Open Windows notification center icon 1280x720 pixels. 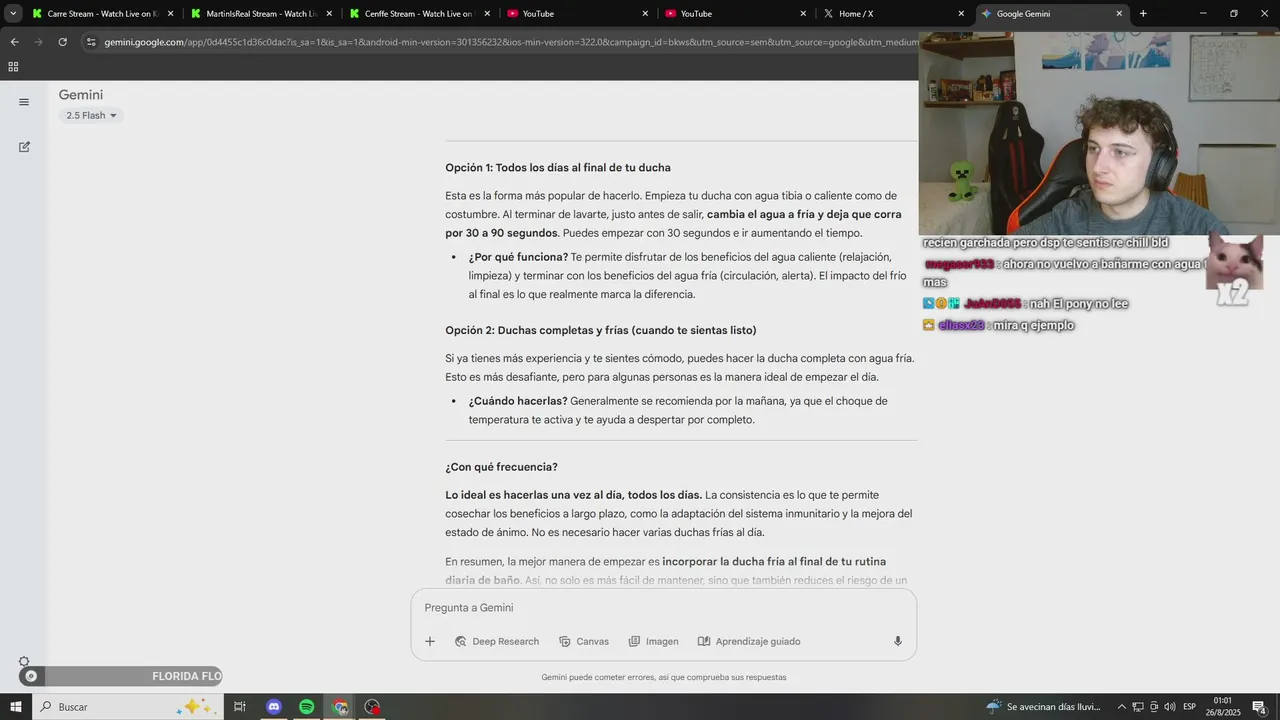[x=1259, y=707]
